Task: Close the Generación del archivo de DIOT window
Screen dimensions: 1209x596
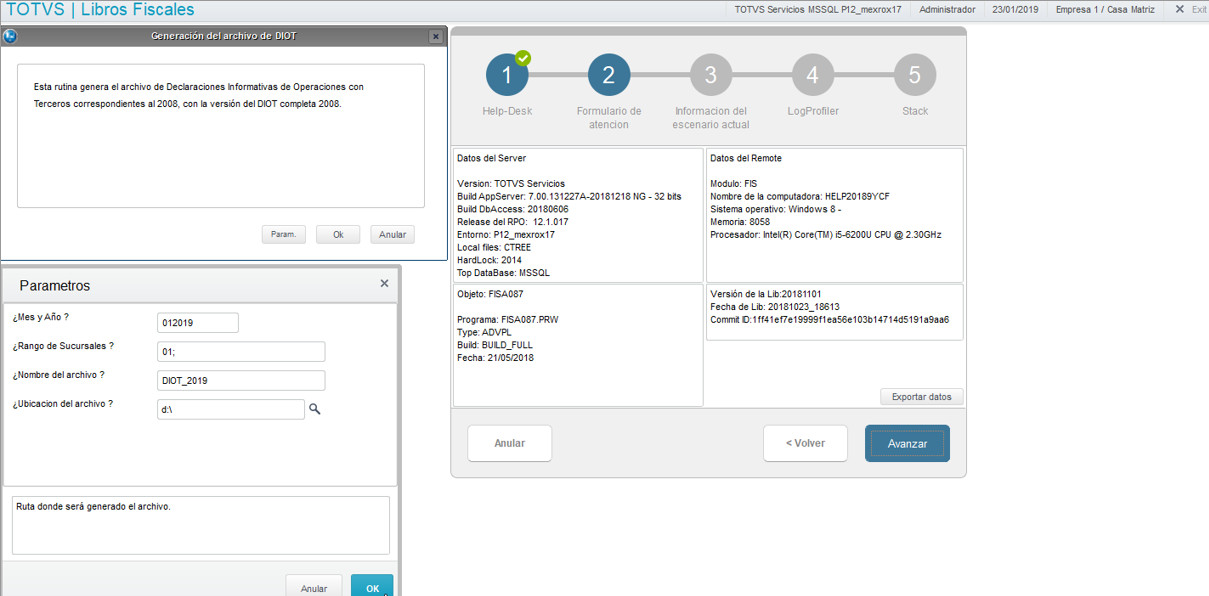Action: [435, 36]
